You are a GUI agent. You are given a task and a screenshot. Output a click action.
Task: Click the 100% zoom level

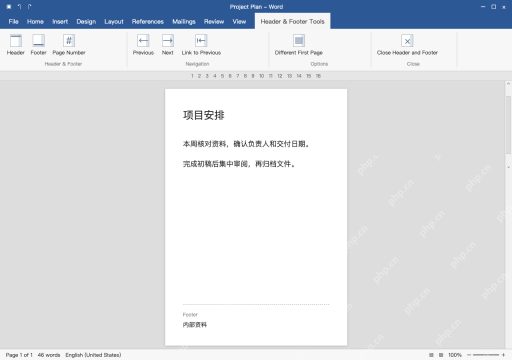[455, 355]
